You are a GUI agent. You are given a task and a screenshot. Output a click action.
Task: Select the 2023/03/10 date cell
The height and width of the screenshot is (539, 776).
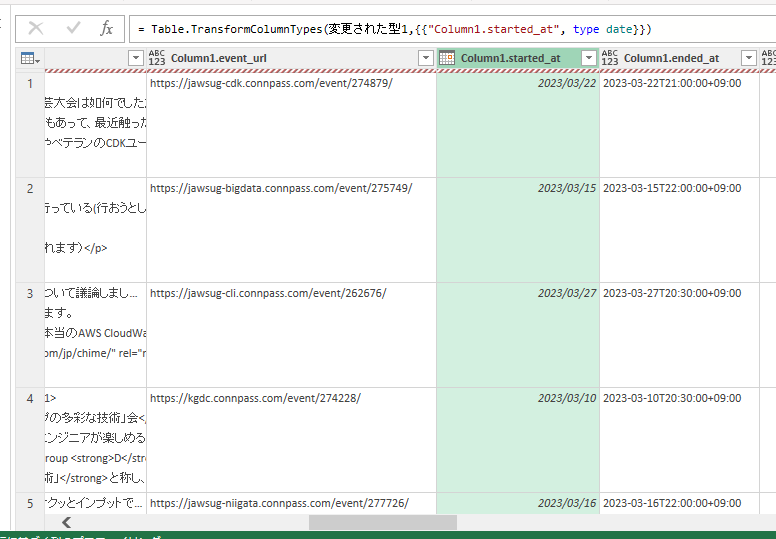tap(518, 440)
